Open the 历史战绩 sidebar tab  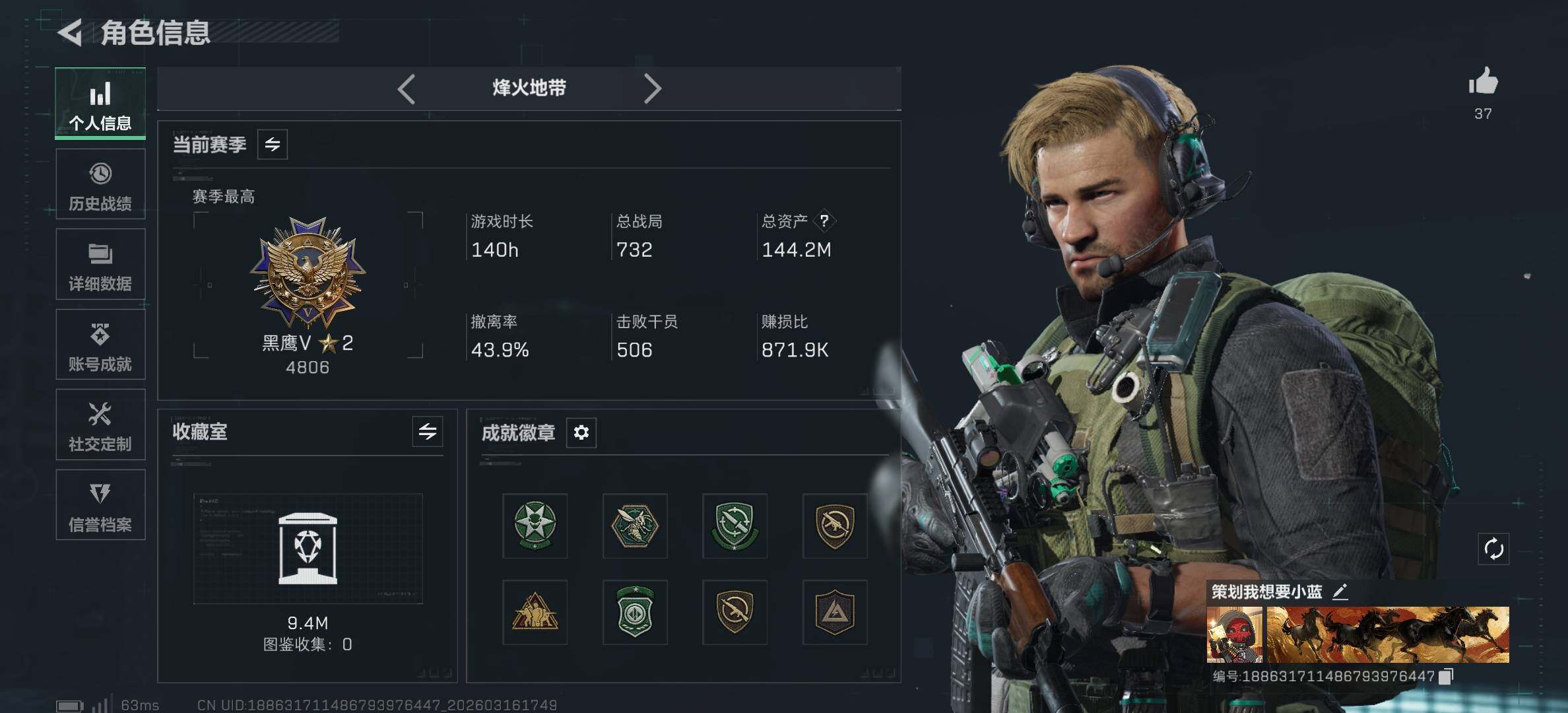click(100, 184)
